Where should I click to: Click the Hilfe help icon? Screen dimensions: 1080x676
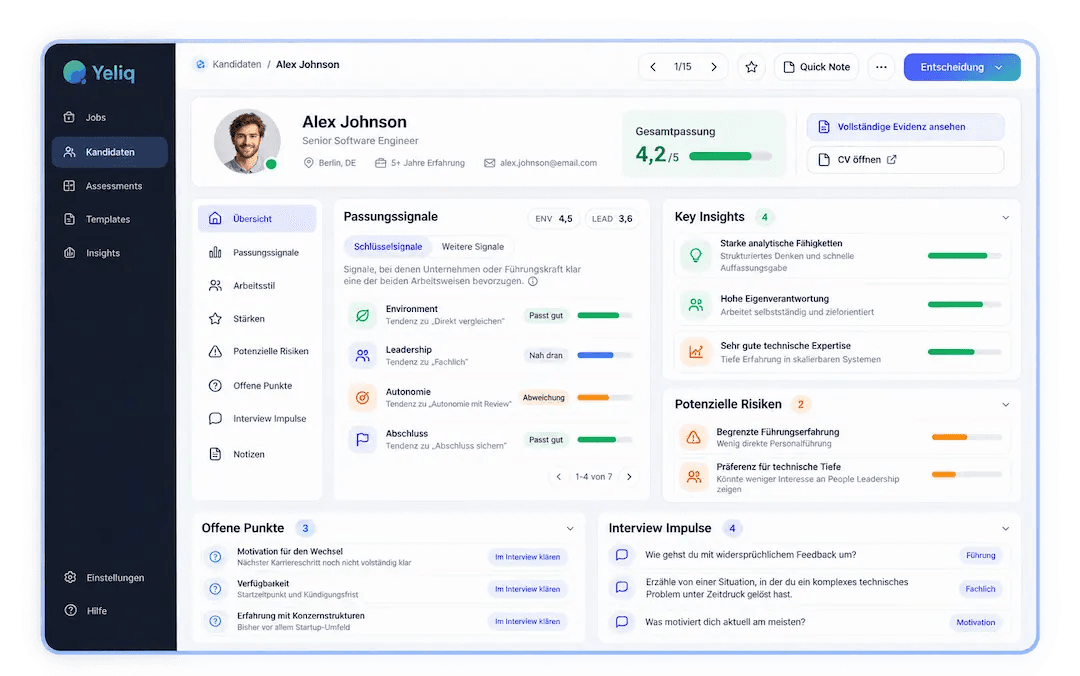point(70,610)
